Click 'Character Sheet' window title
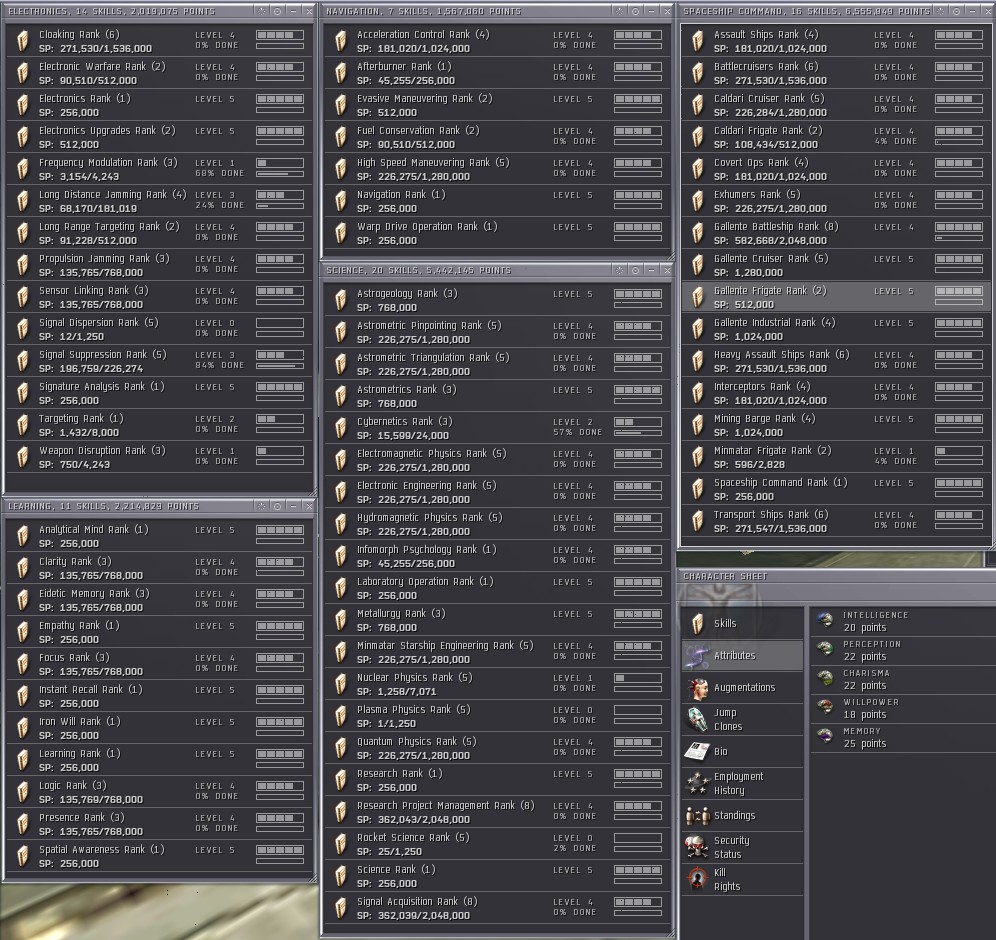Viewport: 996px width, 940px height. point(725,577)
